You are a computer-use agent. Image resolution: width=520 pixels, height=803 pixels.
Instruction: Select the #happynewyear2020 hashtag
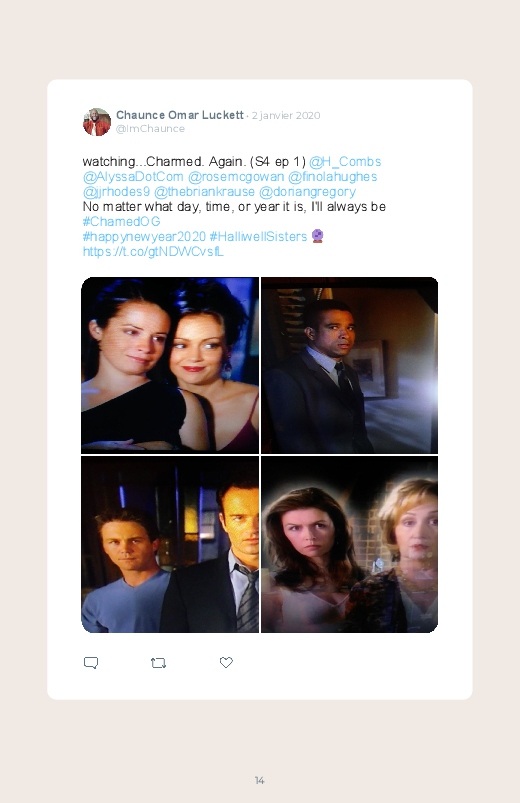click(x=144, y=237)
